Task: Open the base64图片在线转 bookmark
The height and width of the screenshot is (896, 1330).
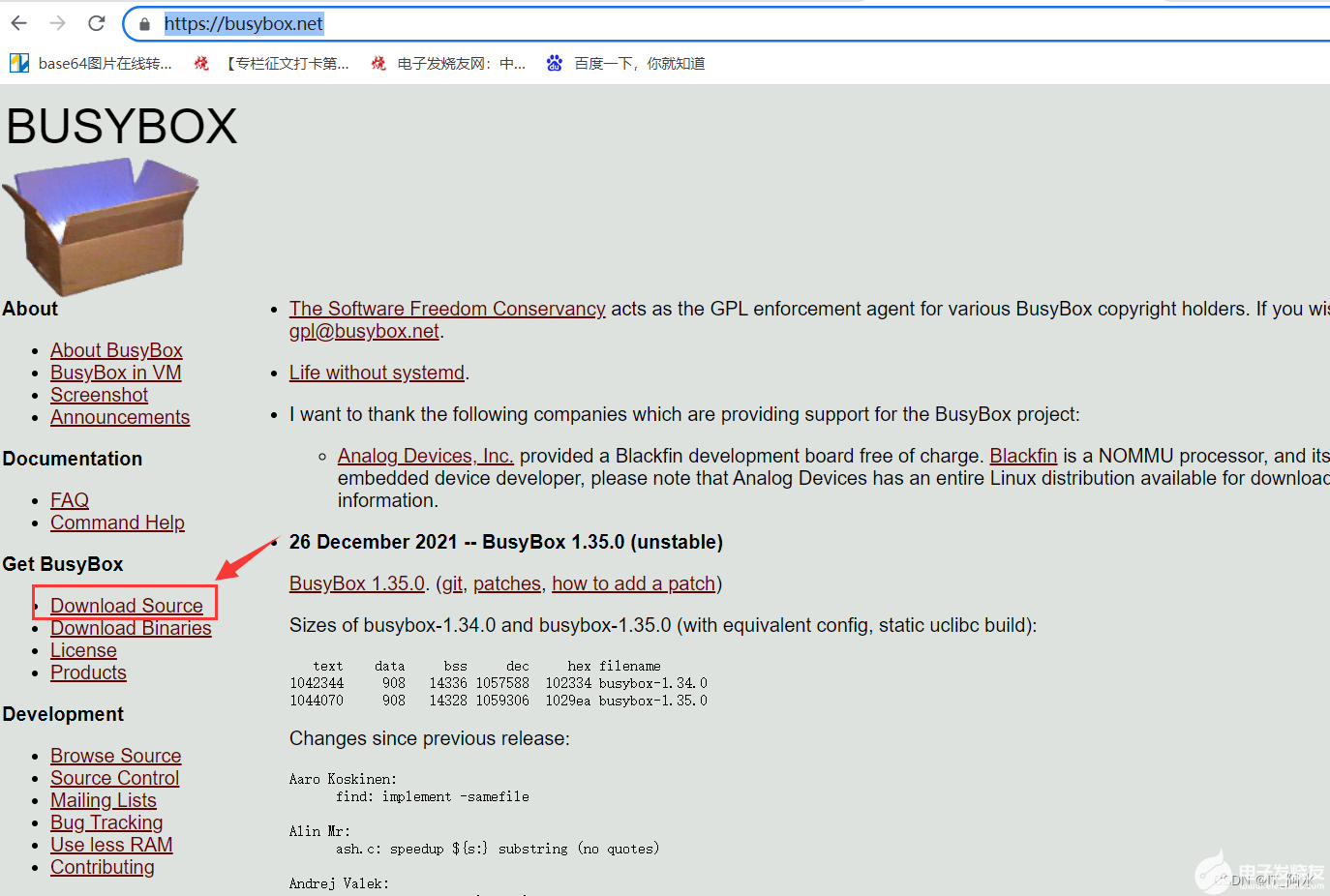Action: (91, 64)
